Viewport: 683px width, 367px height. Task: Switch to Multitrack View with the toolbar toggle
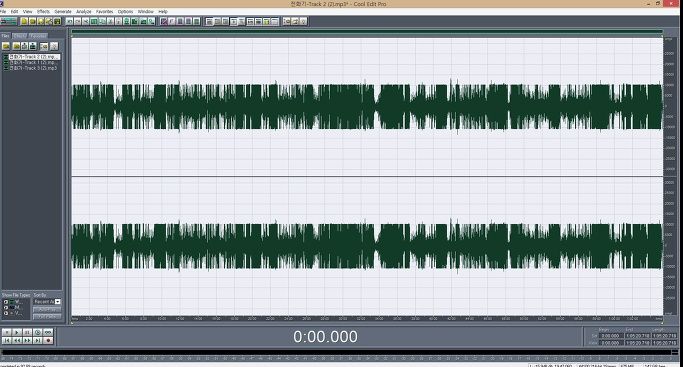9,21
